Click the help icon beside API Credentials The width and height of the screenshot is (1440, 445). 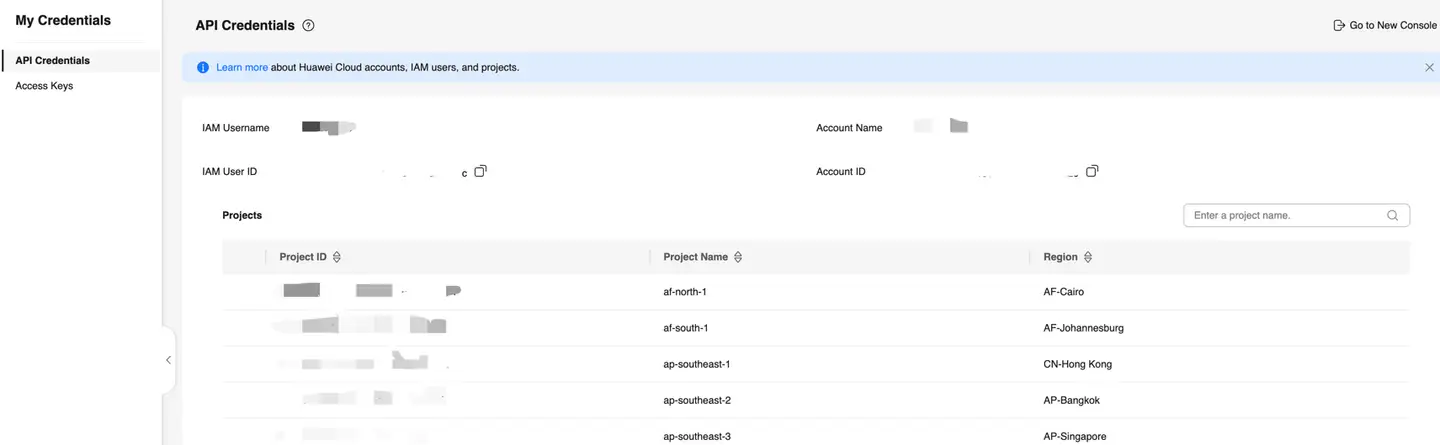(308, 26)
